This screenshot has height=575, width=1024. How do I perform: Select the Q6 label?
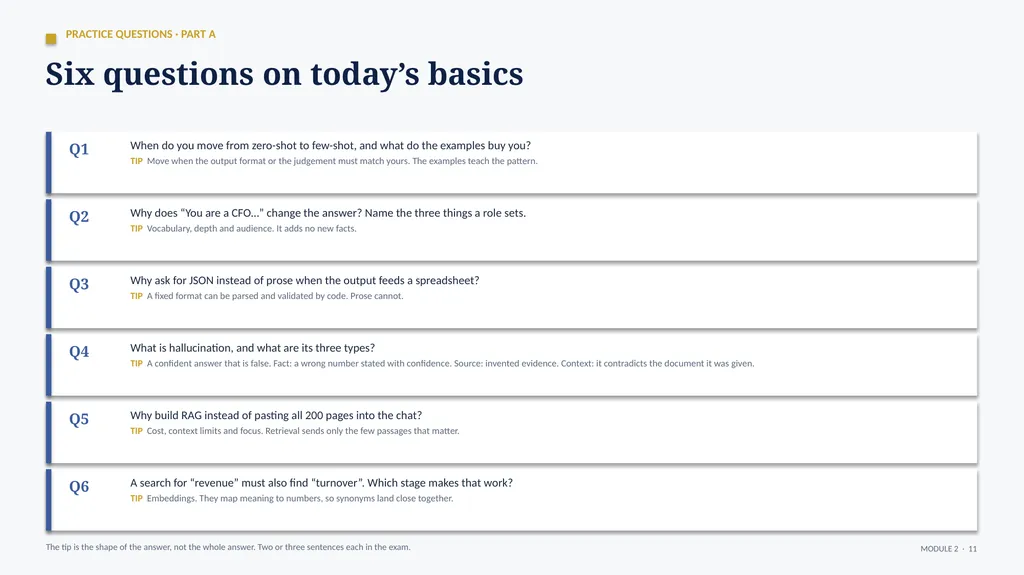coord(79,487)
